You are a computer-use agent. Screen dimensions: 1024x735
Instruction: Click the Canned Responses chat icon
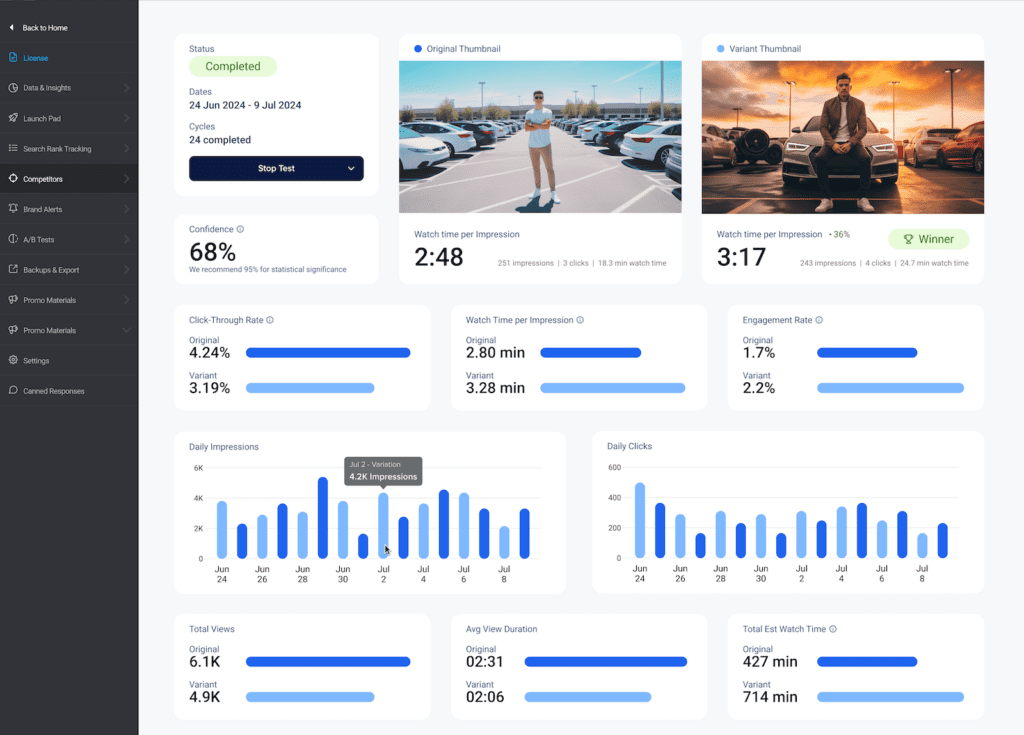(13, 391)
